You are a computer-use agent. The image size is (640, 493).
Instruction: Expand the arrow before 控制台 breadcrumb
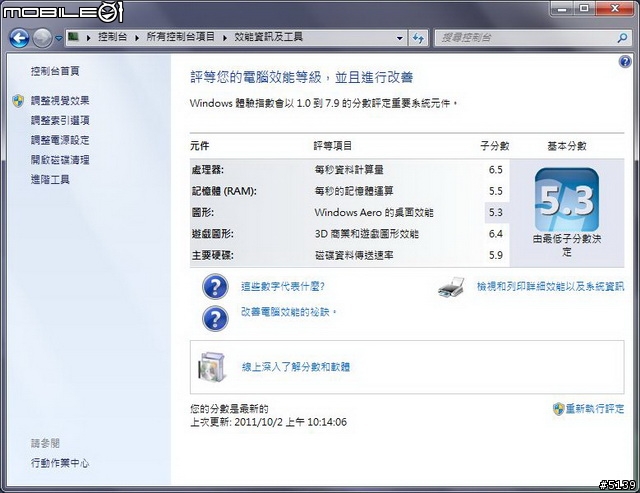88,38
